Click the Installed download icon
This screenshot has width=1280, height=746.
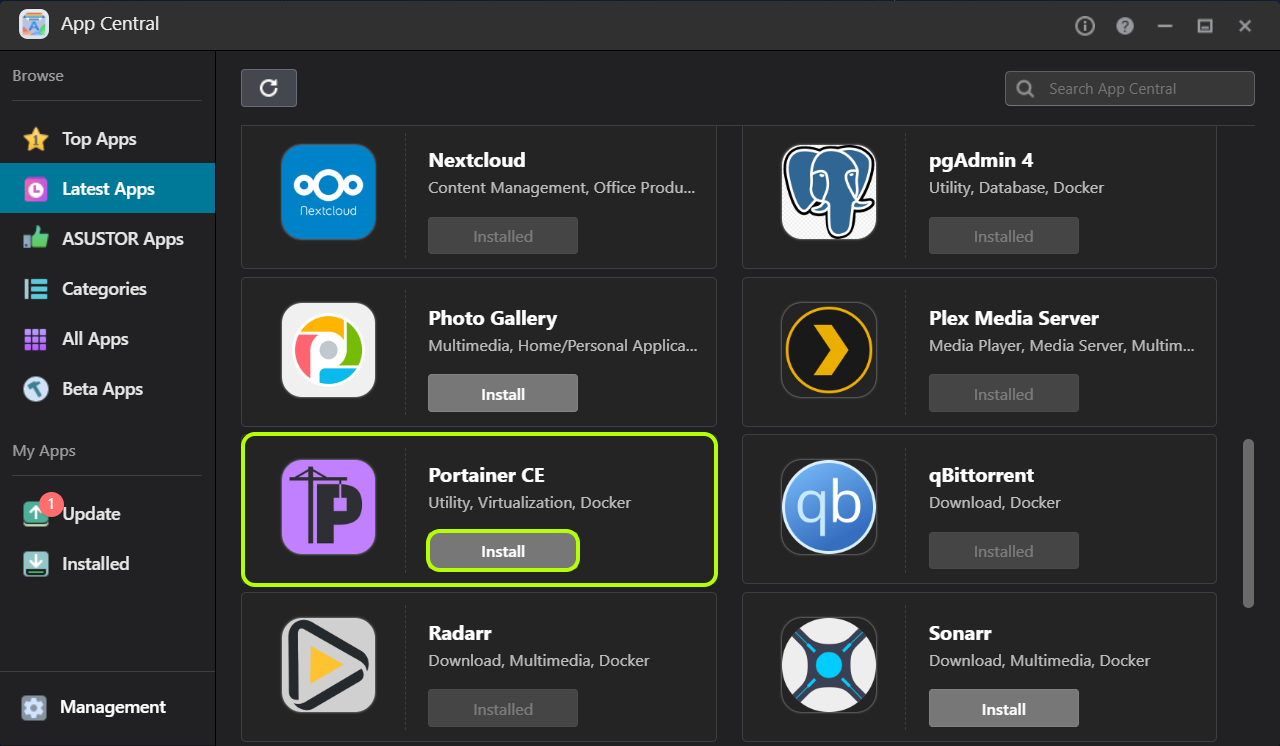click(x=36, y=564)
